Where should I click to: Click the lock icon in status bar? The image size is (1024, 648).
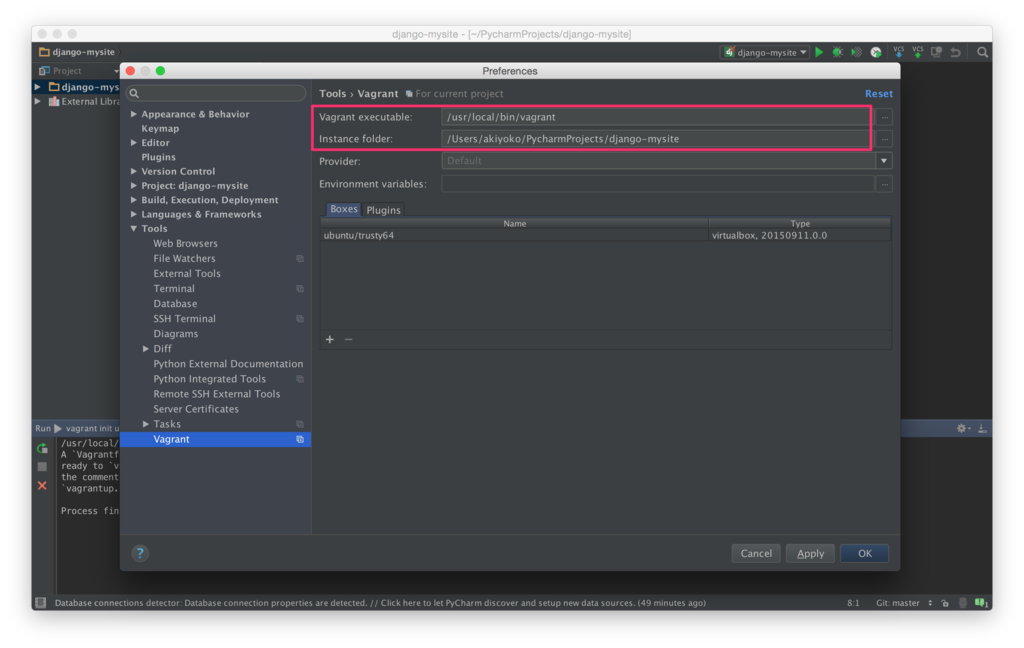tap(945, 603)
